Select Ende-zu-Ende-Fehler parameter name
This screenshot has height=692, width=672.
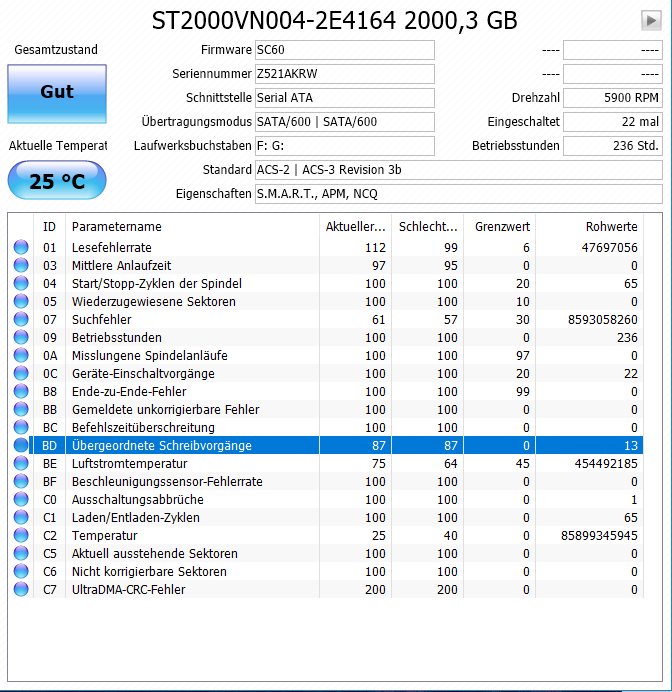pos(129,391)
